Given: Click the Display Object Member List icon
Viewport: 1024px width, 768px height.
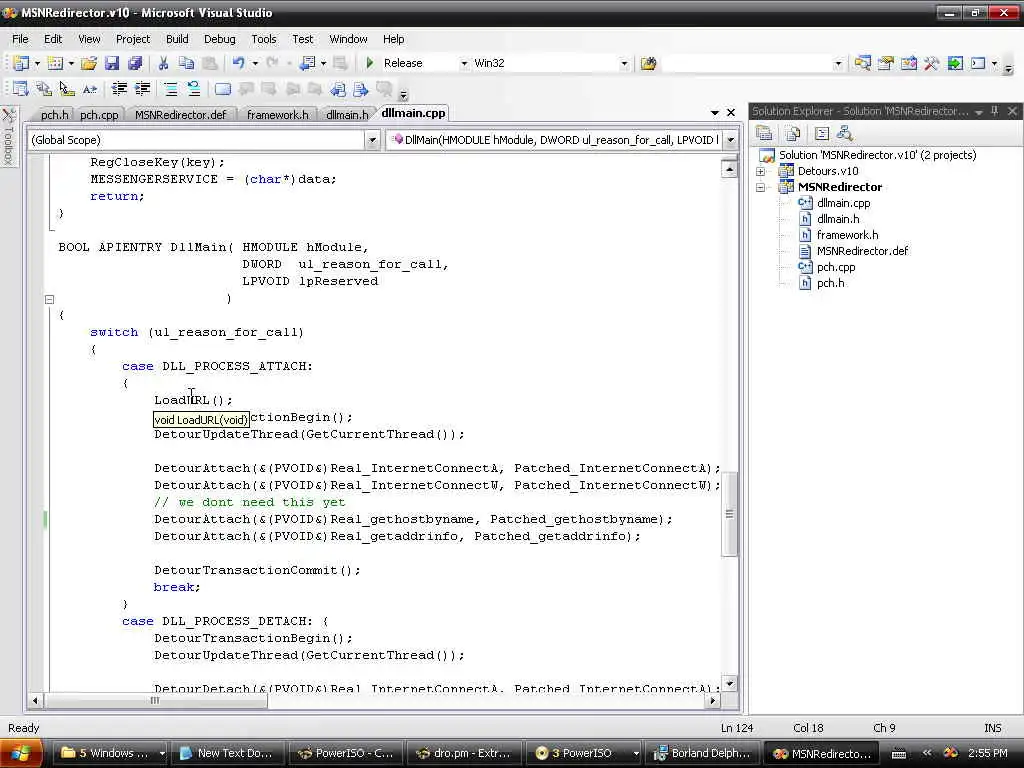Looking at the screenshot, I should (21, 89).
